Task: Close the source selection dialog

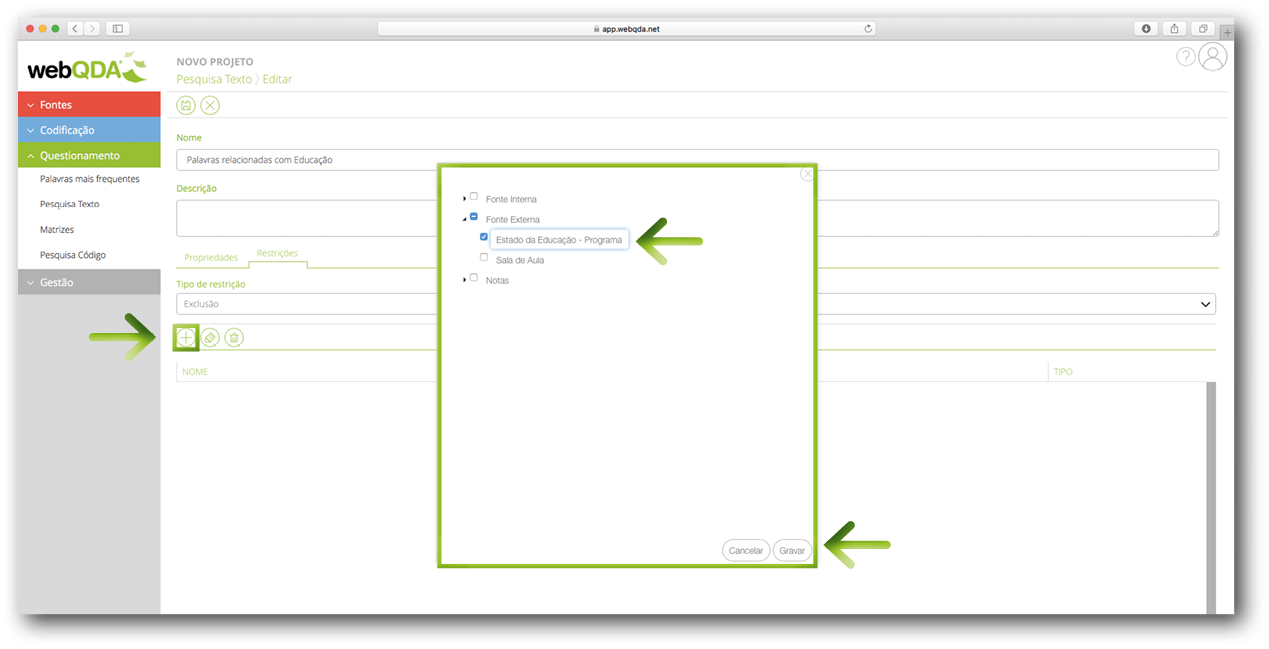Action: click(x=807, y=174)
